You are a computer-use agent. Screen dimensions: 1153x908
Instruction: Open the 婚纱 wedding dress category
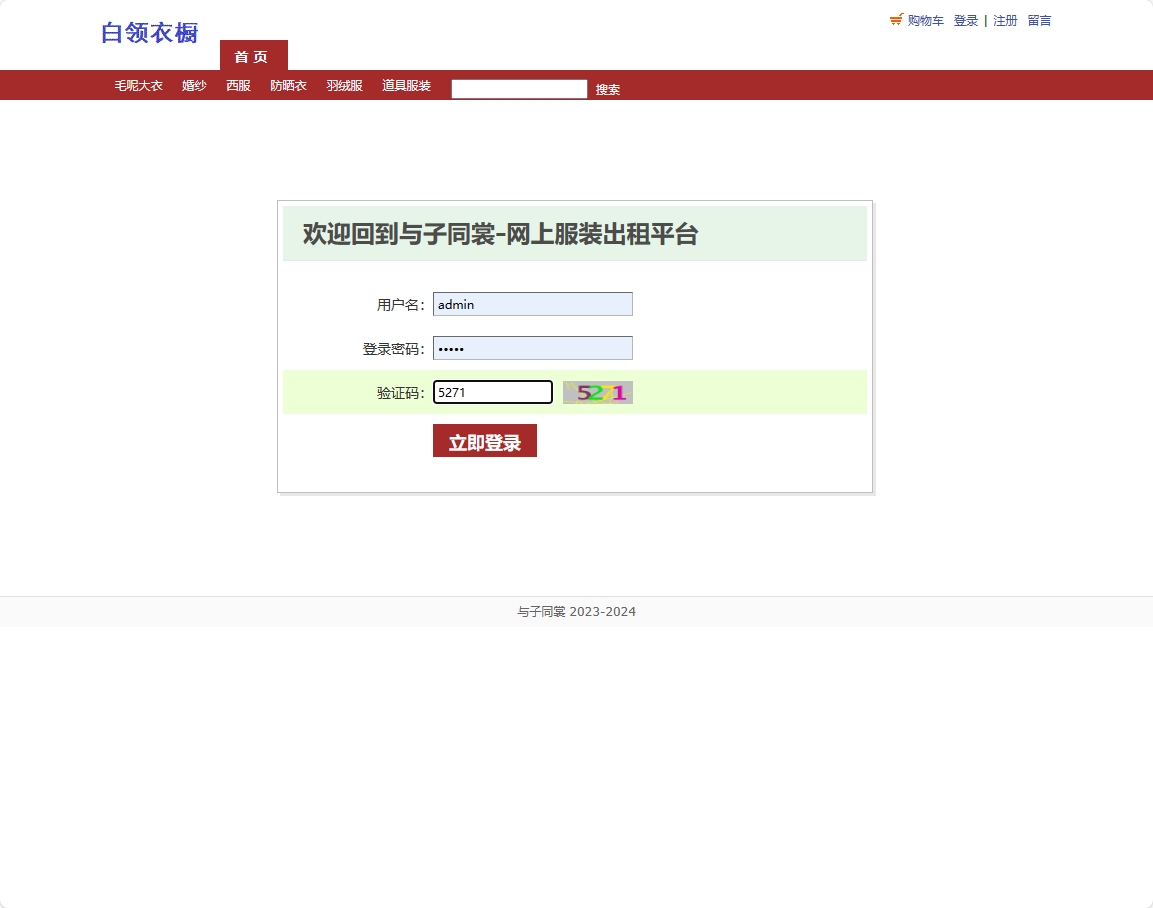[x=193, y=85]
